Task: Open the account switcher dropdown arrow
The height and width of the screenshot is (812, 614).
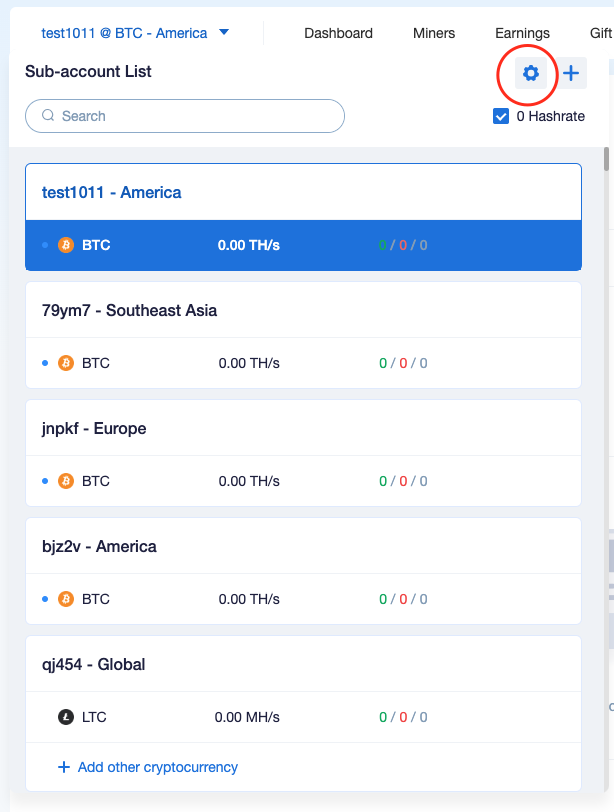Action: [x=224, y=32]
